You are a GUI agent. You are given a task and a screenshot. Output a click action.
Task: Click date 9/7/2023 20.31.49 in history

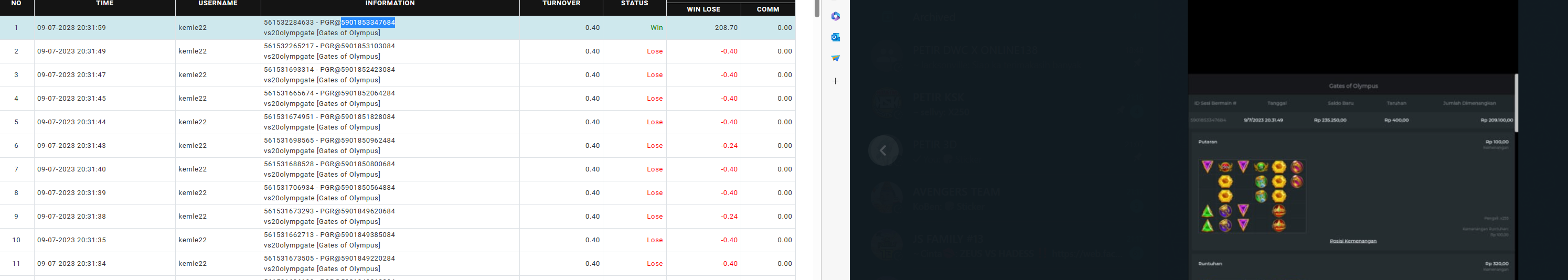1263,120
